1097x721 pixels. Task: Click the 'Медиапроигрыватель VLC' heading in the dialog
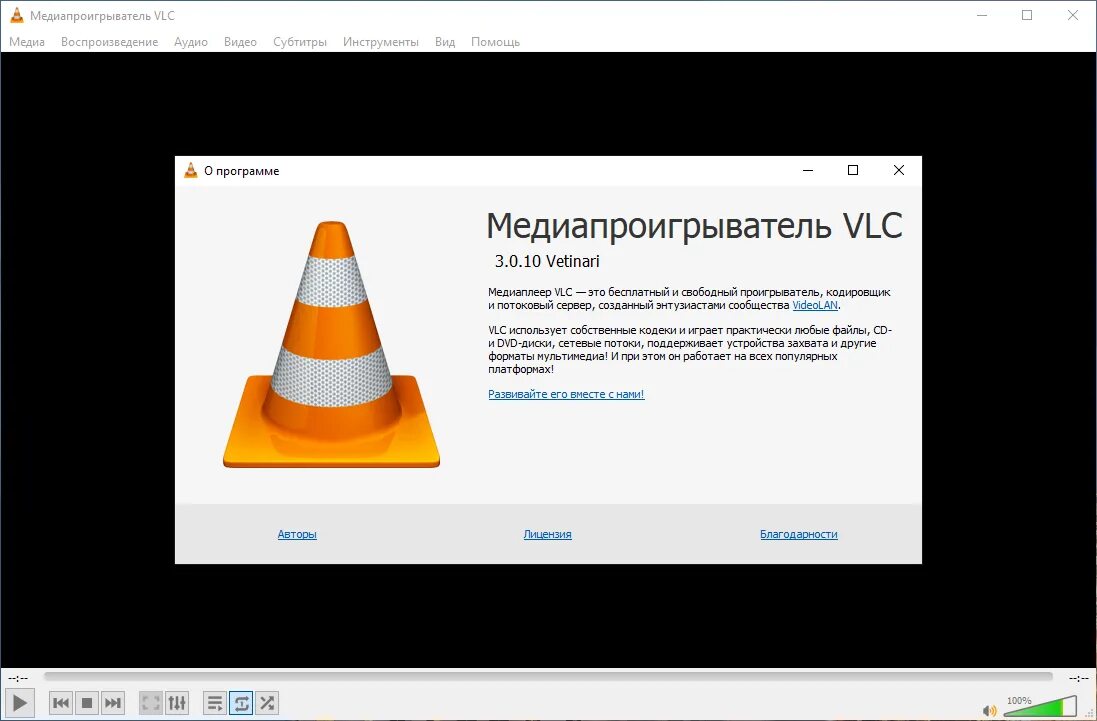click(694, 226)
